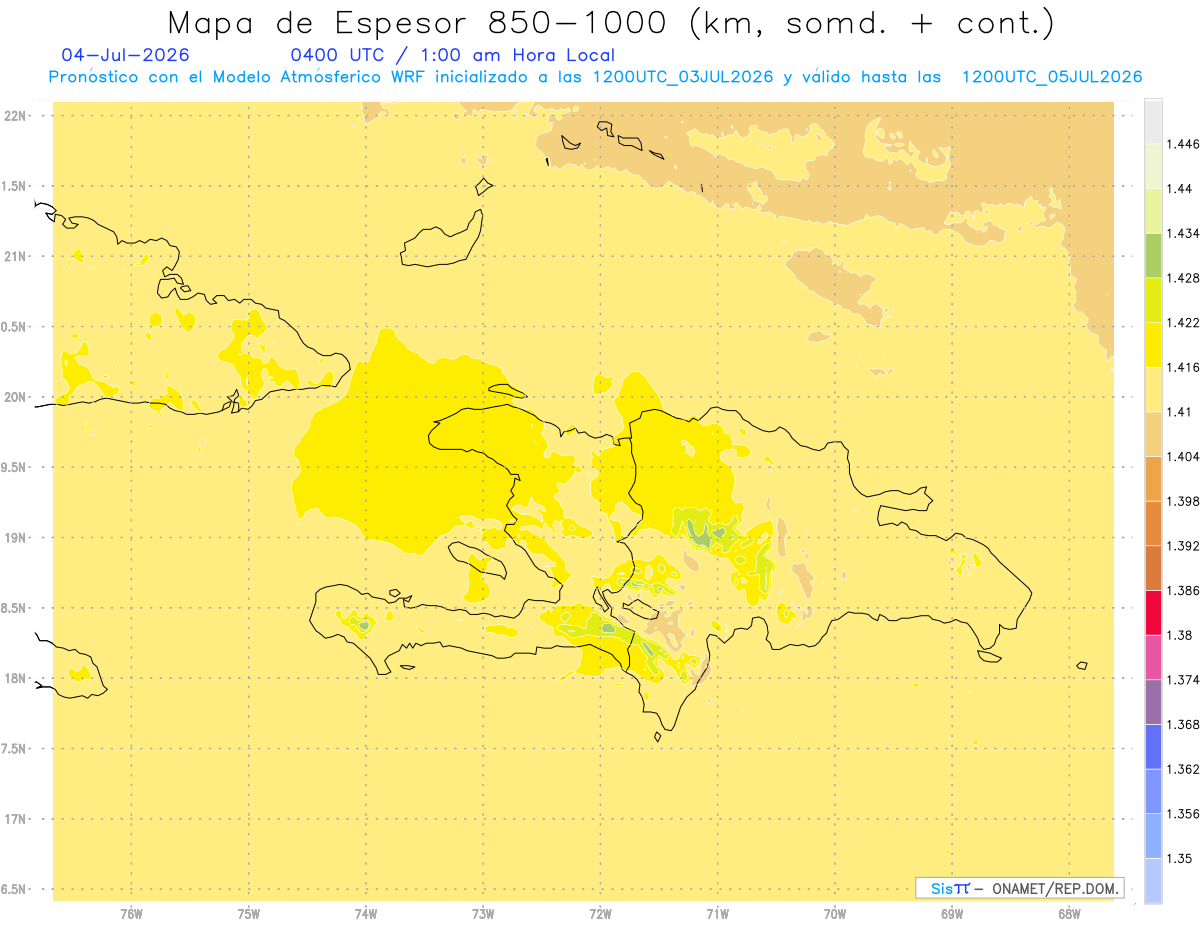Click the legend value '1.356'

pos(1184,814)
